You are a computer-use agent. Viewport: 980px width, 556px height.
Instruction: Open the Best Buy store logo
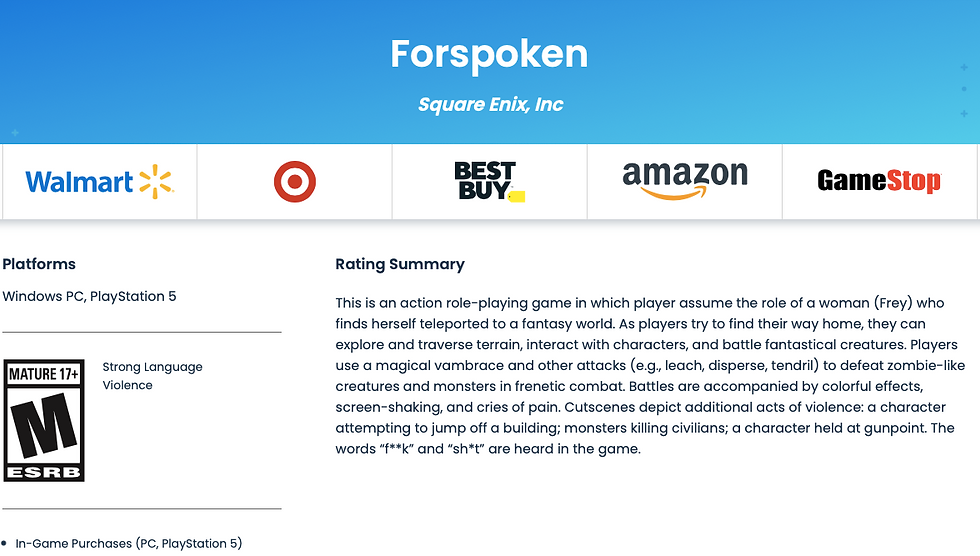[x=487, y=181]
